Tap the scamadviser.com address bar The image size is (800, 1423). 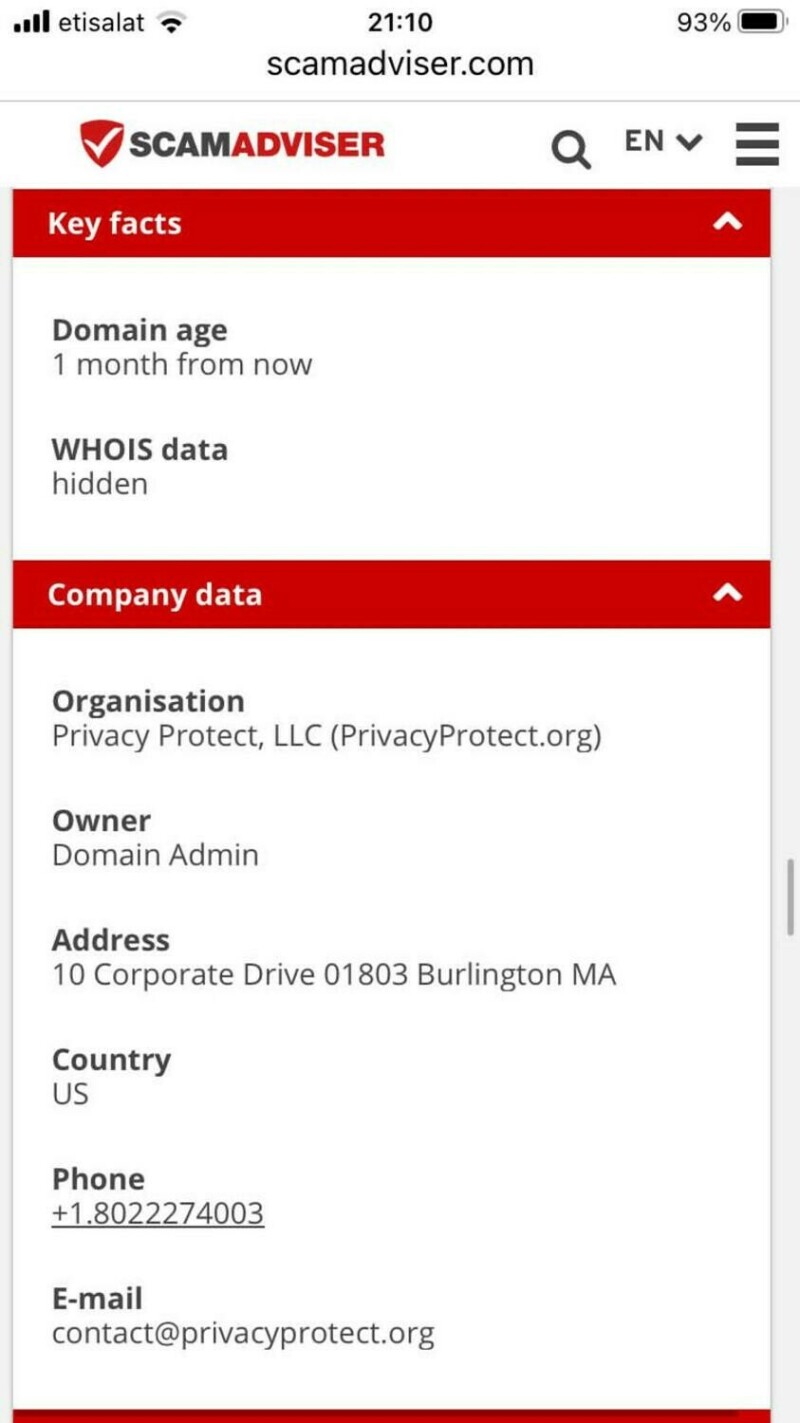400,64
